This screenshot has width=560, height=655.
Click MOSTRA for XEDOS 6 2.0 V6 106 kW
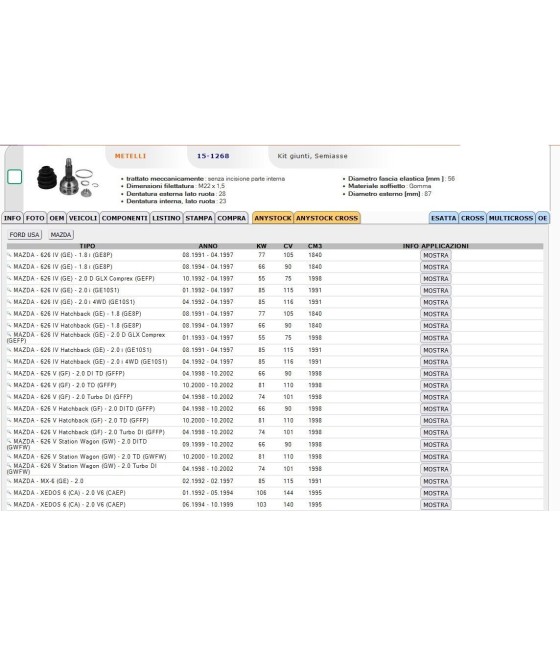[x=436, y=493]
